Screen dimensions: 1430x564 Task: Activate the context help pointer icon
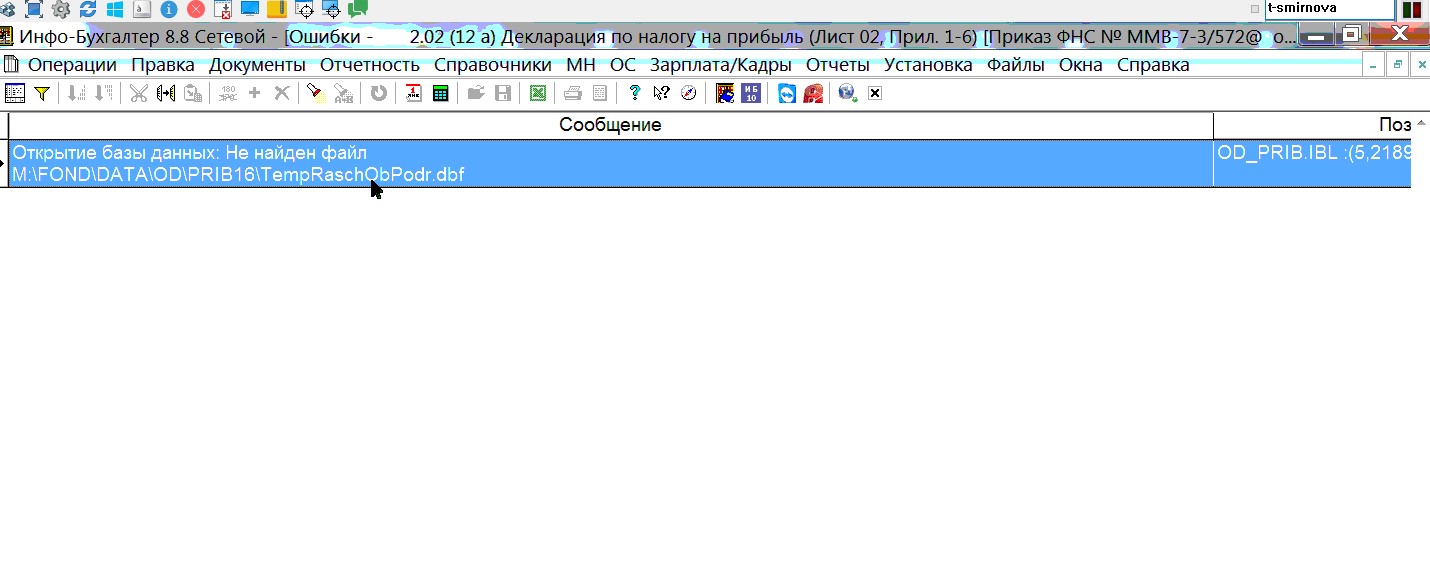(661, 94)
